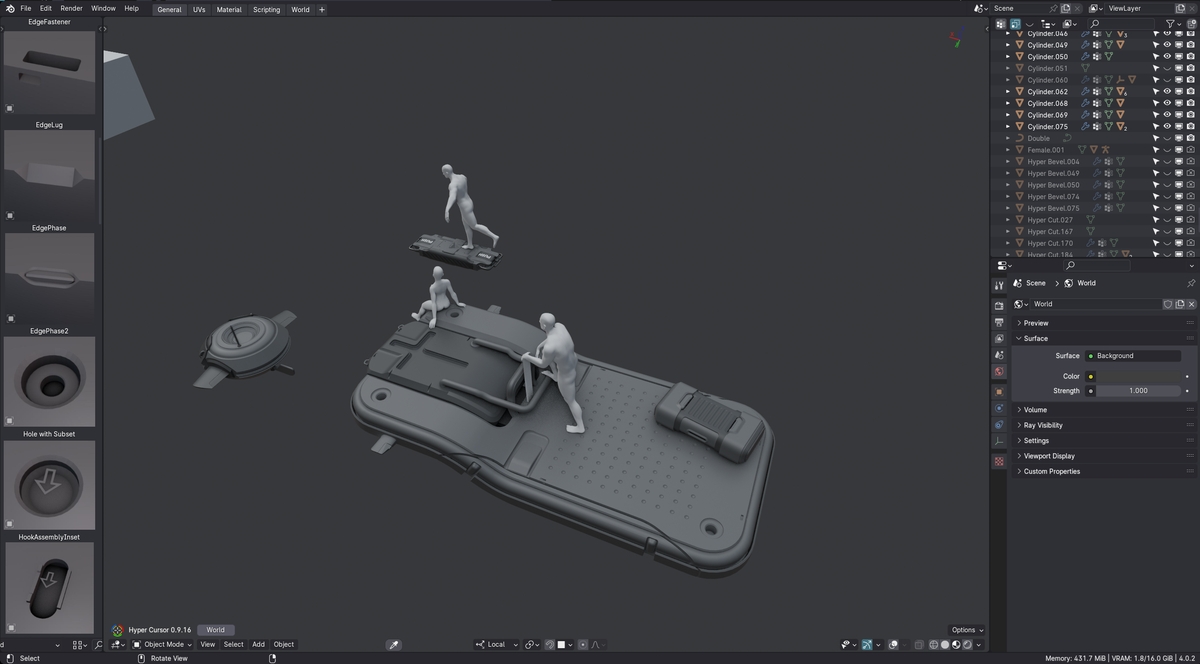The height and width of the screenshot is (664, 1200).
Task: Open the Render menu
Action: 71,8
